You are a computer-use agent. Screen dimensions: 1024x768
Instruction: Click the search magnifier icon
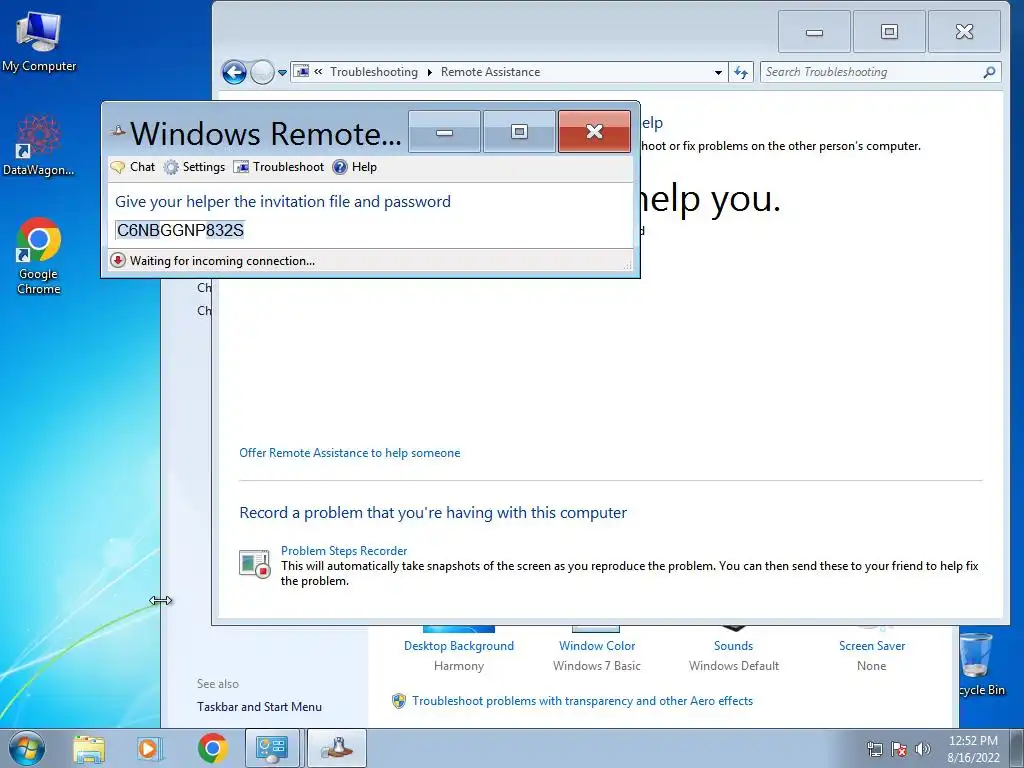pos(990,72)
